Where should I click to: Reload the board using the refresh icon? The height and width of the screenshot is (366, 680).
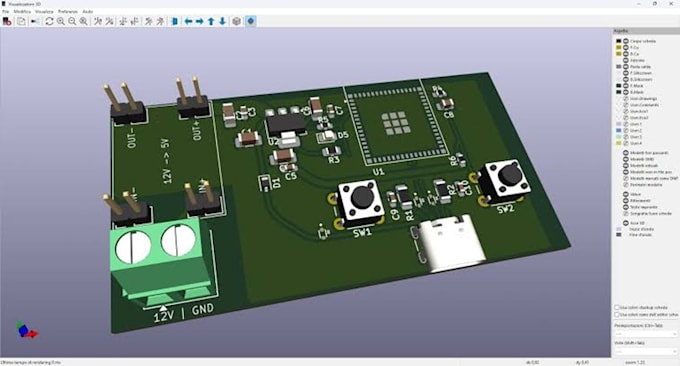[49, 21]
